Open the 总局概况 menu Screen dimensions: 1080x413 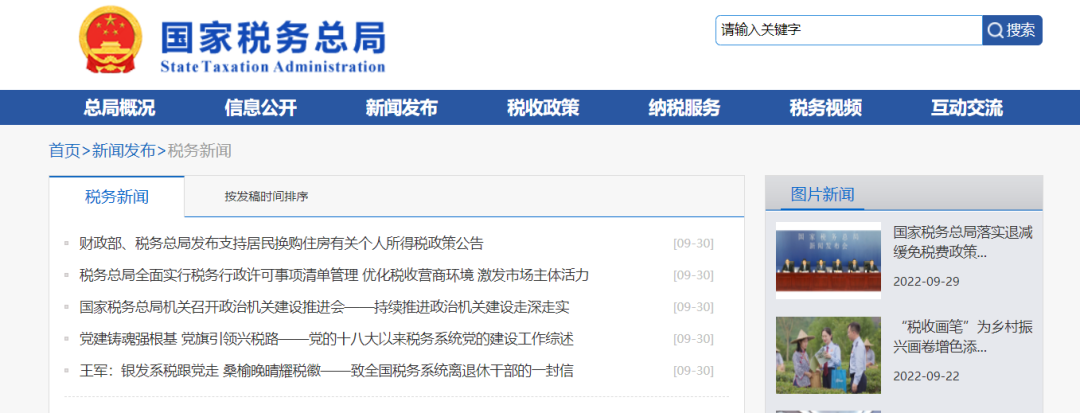pos(119,108)
